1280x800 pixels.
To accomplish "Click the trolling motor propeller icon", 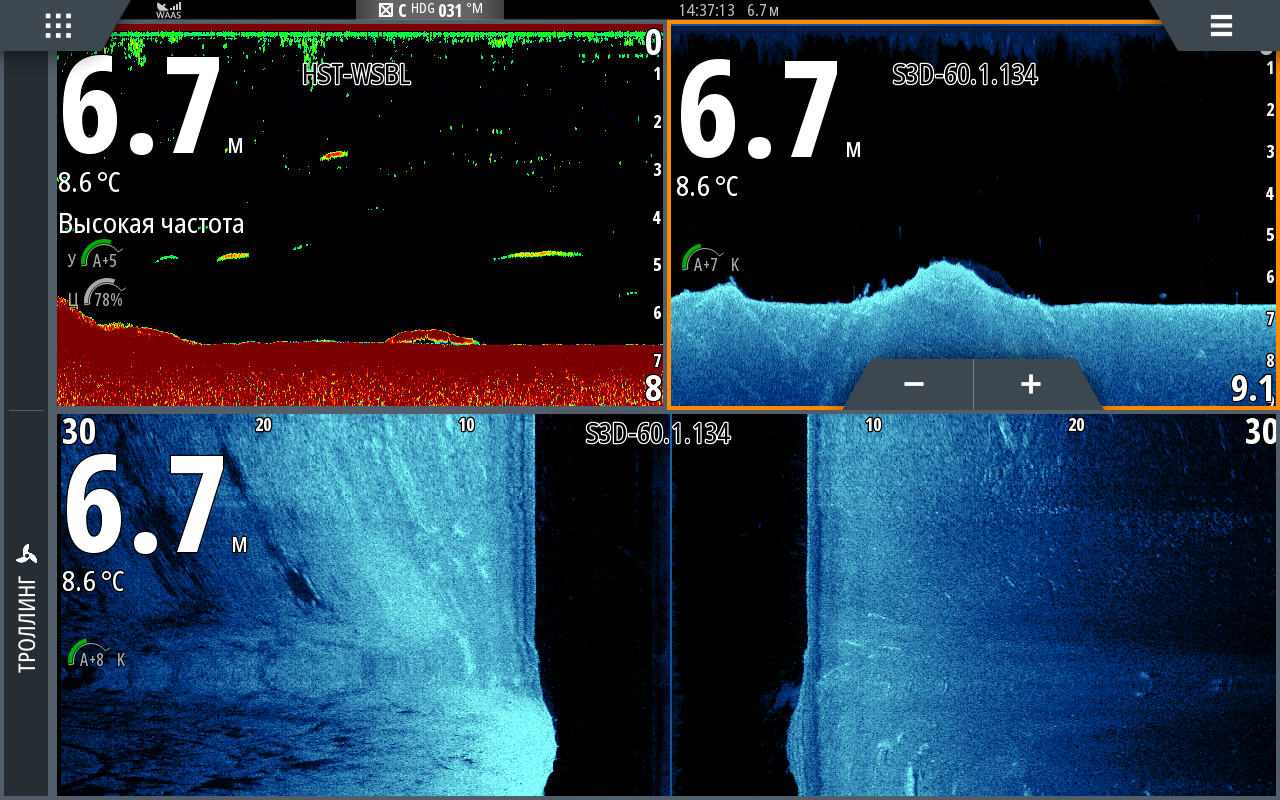I will tap(27, 555).
